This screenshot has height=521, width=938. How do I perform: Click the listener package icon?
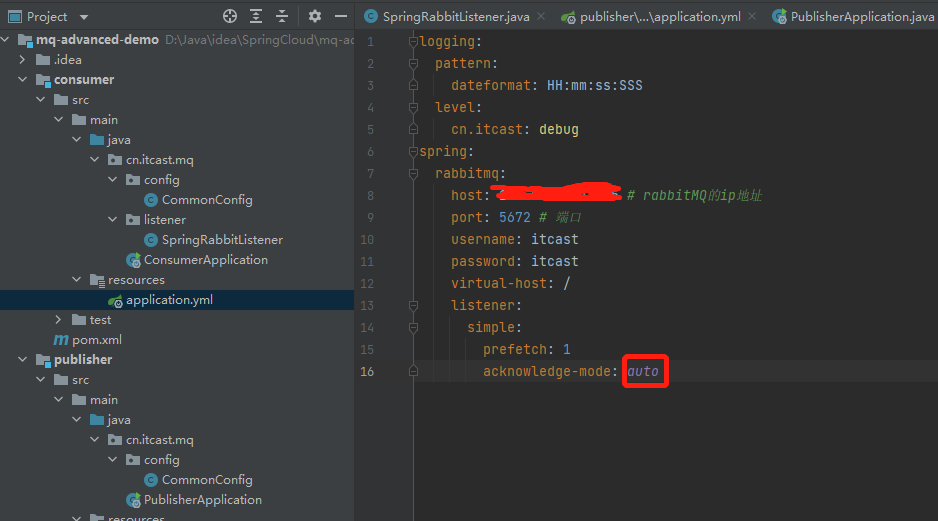pyautogui.click(x=133, y=220)
